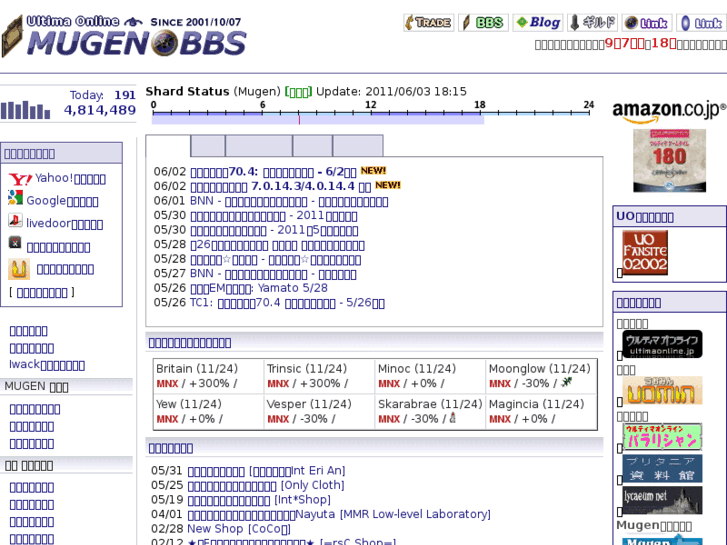Image resolution: width=727 pixels, height=545 pixels.
Task: Select the first active news tab
Action: 168,146
